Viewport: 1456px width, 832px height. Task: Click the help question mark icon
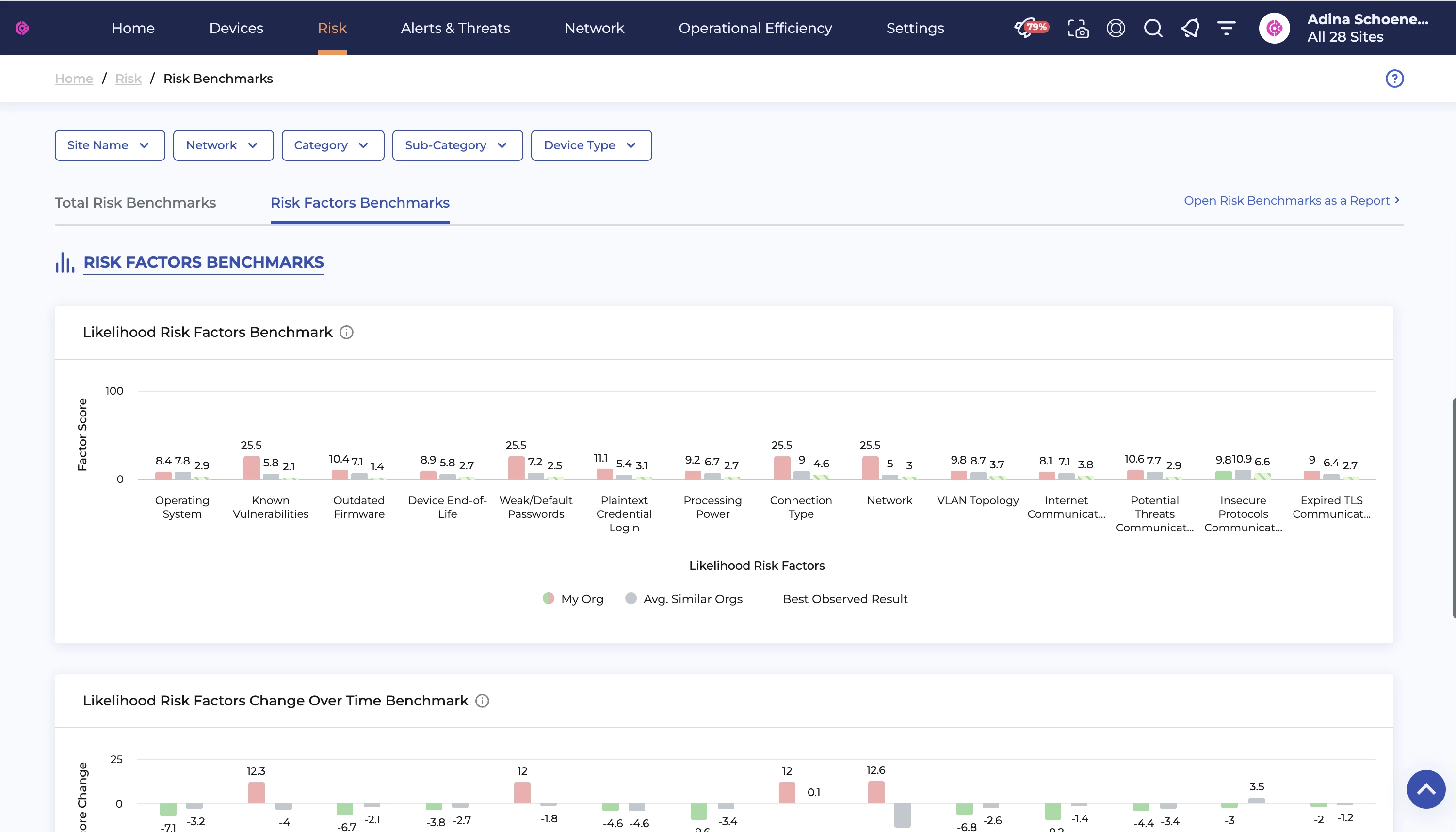[x=1394, y=78]
